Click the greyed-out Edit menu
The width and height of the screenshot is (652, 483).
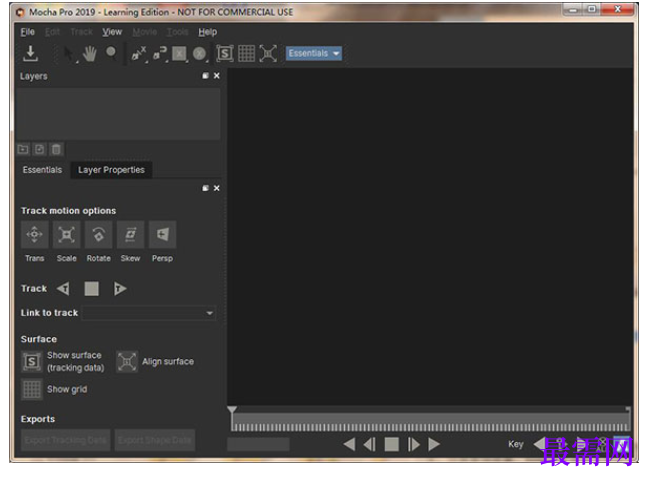(x=52, y=32)
